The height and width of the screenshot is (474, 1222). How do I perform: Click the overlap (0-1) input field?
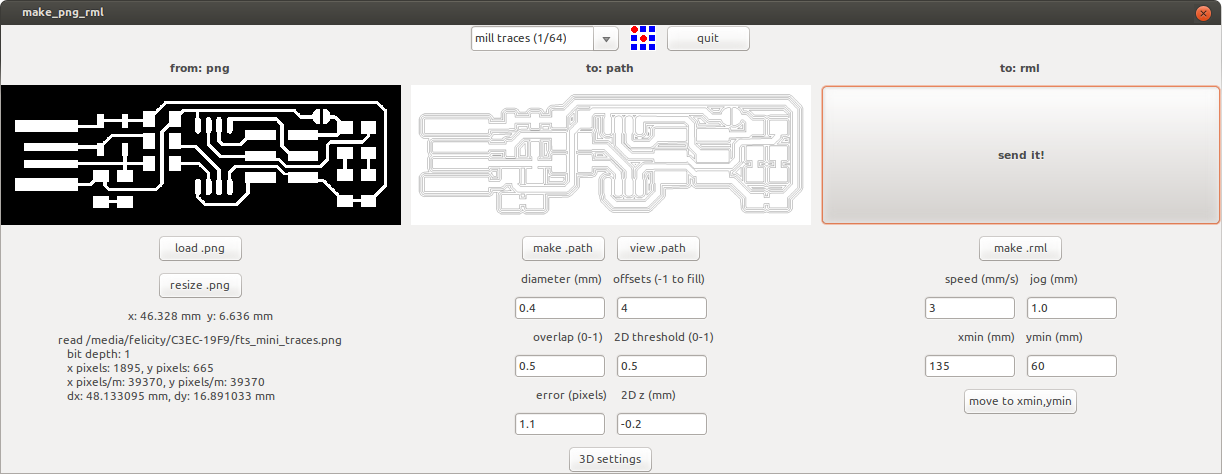pyautogui.click(x=560, y=366)
